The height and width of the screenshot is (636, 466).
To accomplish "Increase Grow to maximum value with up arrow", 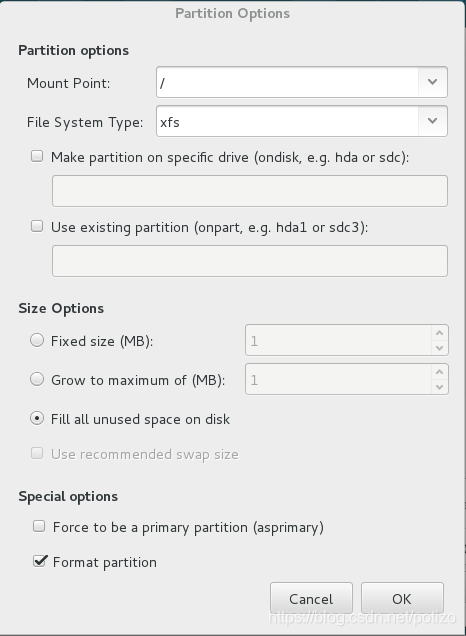I will click(439, 372).
